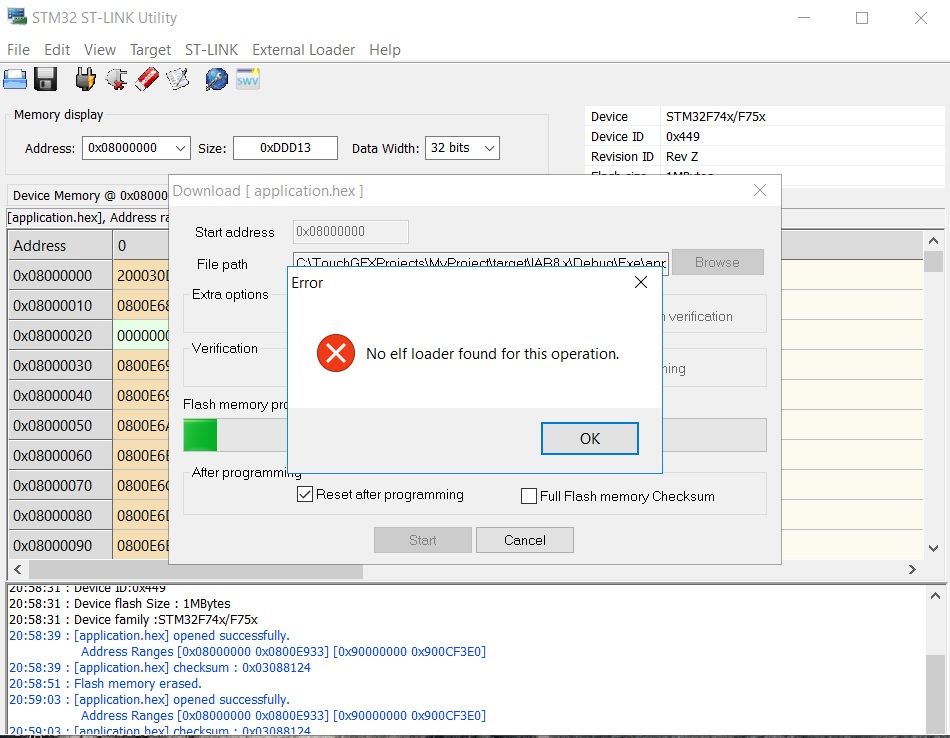Select address row 0x08000080
This screenshot has height=738, width=950.
[60, 516]
